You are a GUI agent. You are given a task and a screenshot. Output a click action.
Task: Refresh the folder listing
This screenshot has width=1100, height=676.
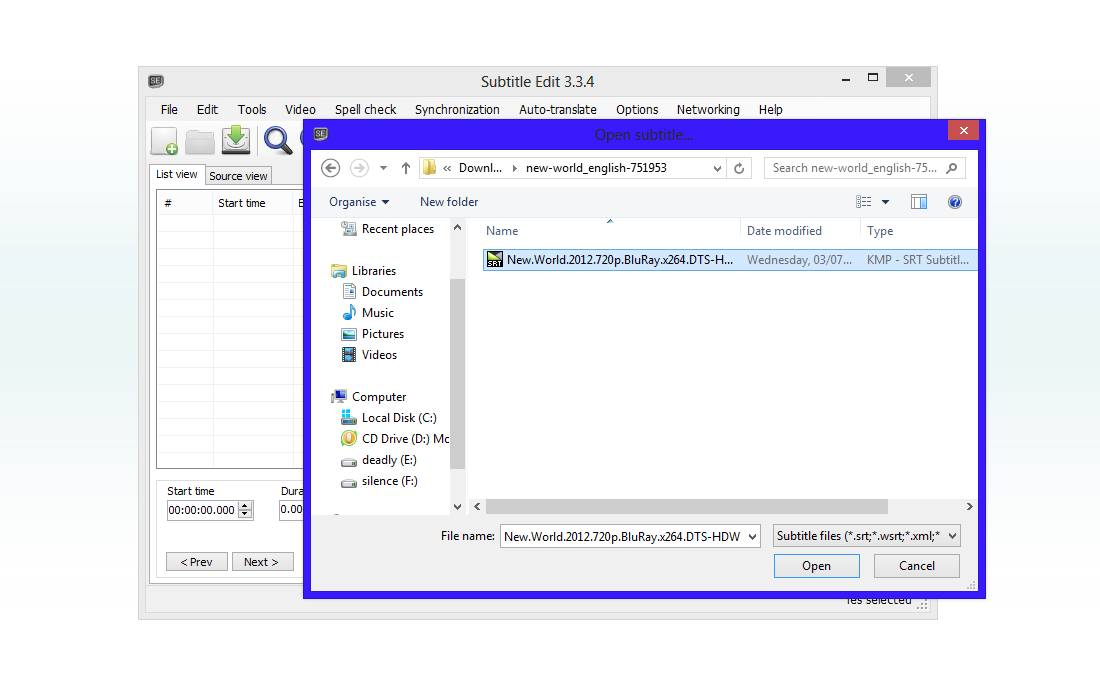pyautogui.click(x=739, y=168)
